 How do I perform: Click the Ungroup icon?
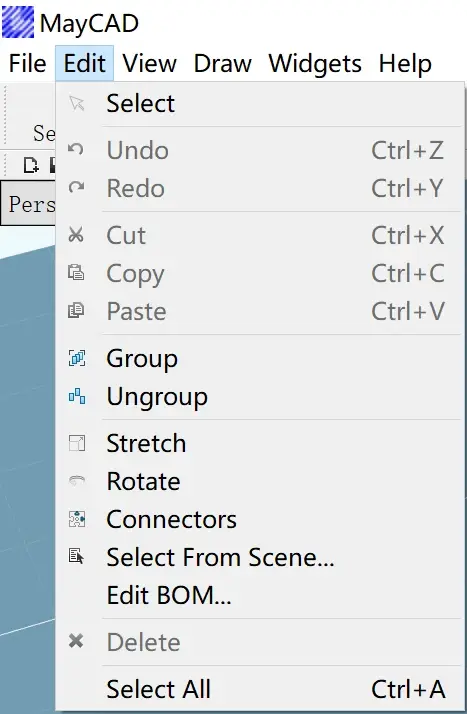pyautogui.click(x=76, y=396)
